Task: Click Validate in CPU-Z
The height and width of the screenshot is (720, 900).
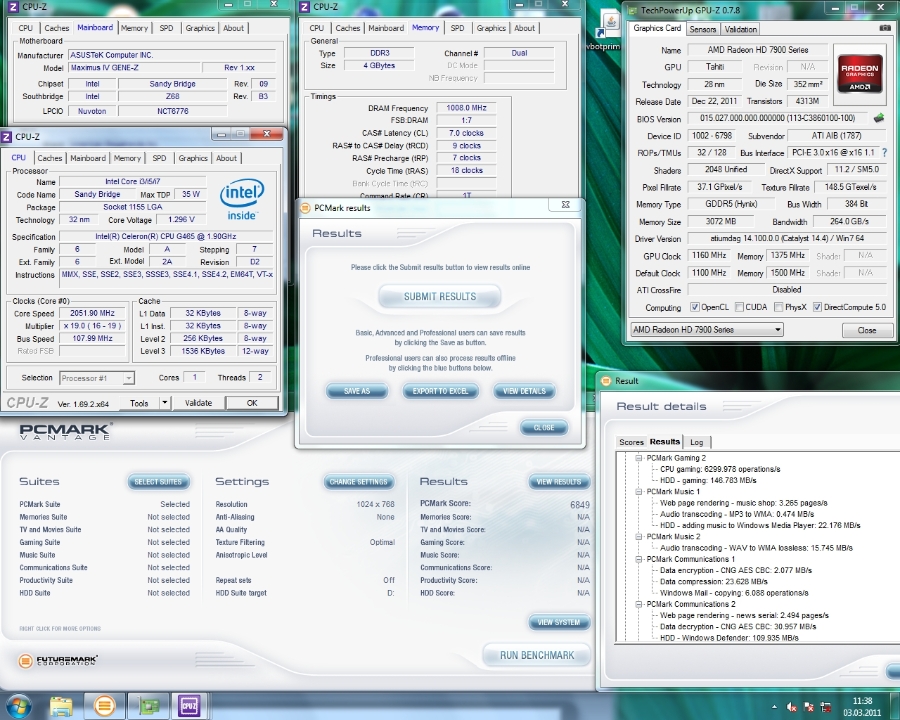Action: click(199, 403)
